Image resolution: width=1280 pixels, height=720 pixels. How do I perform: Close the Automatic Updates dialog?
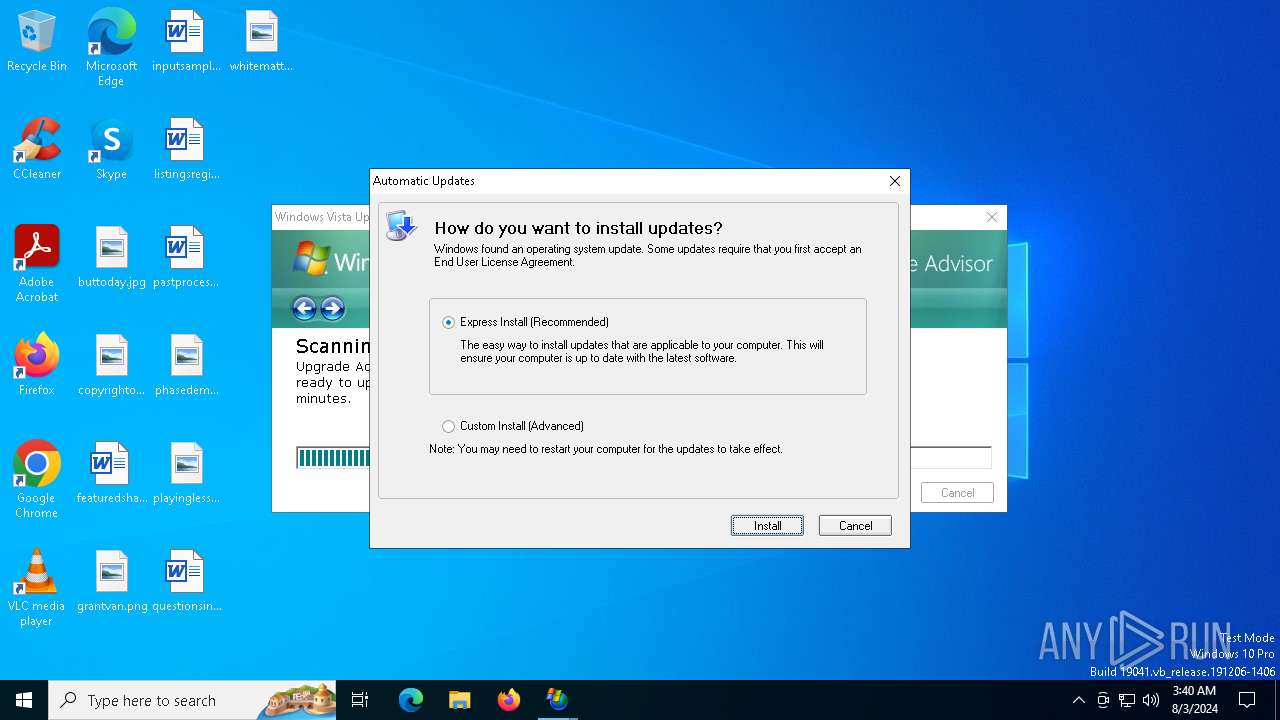[x=895, y=181]
